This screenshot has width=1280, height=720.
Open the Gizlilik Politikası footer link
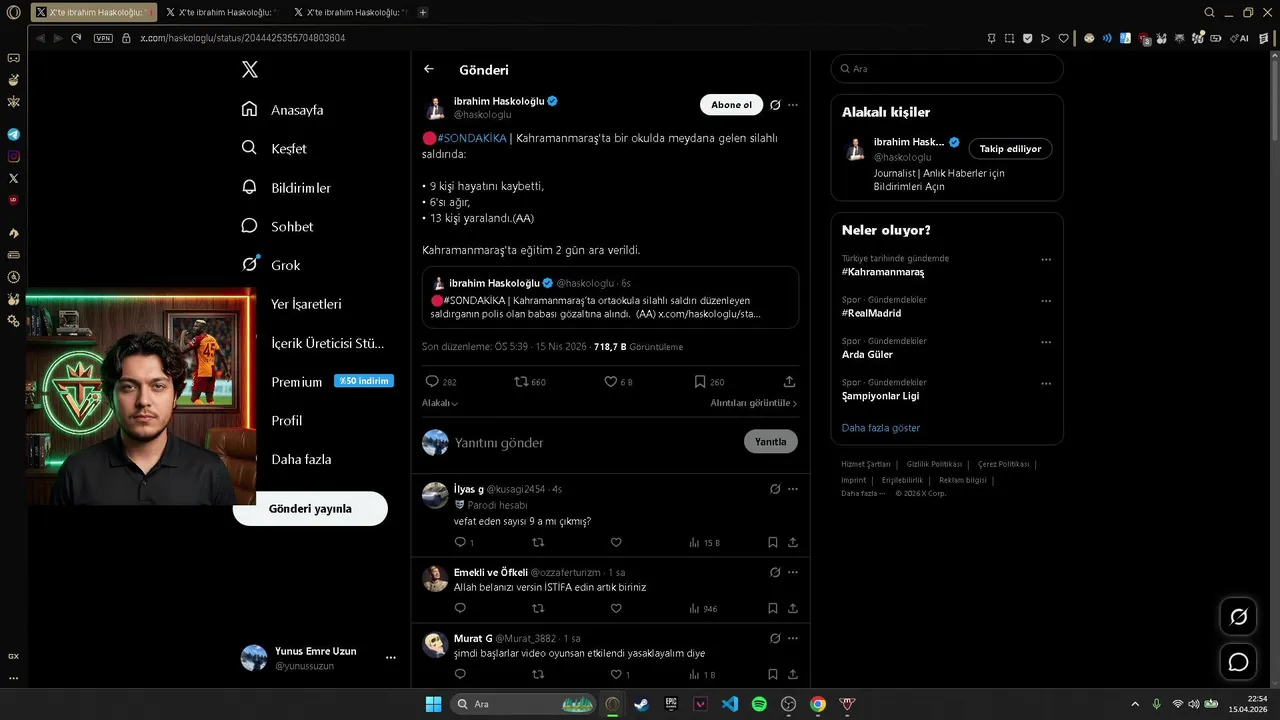(x=934, y=464)
